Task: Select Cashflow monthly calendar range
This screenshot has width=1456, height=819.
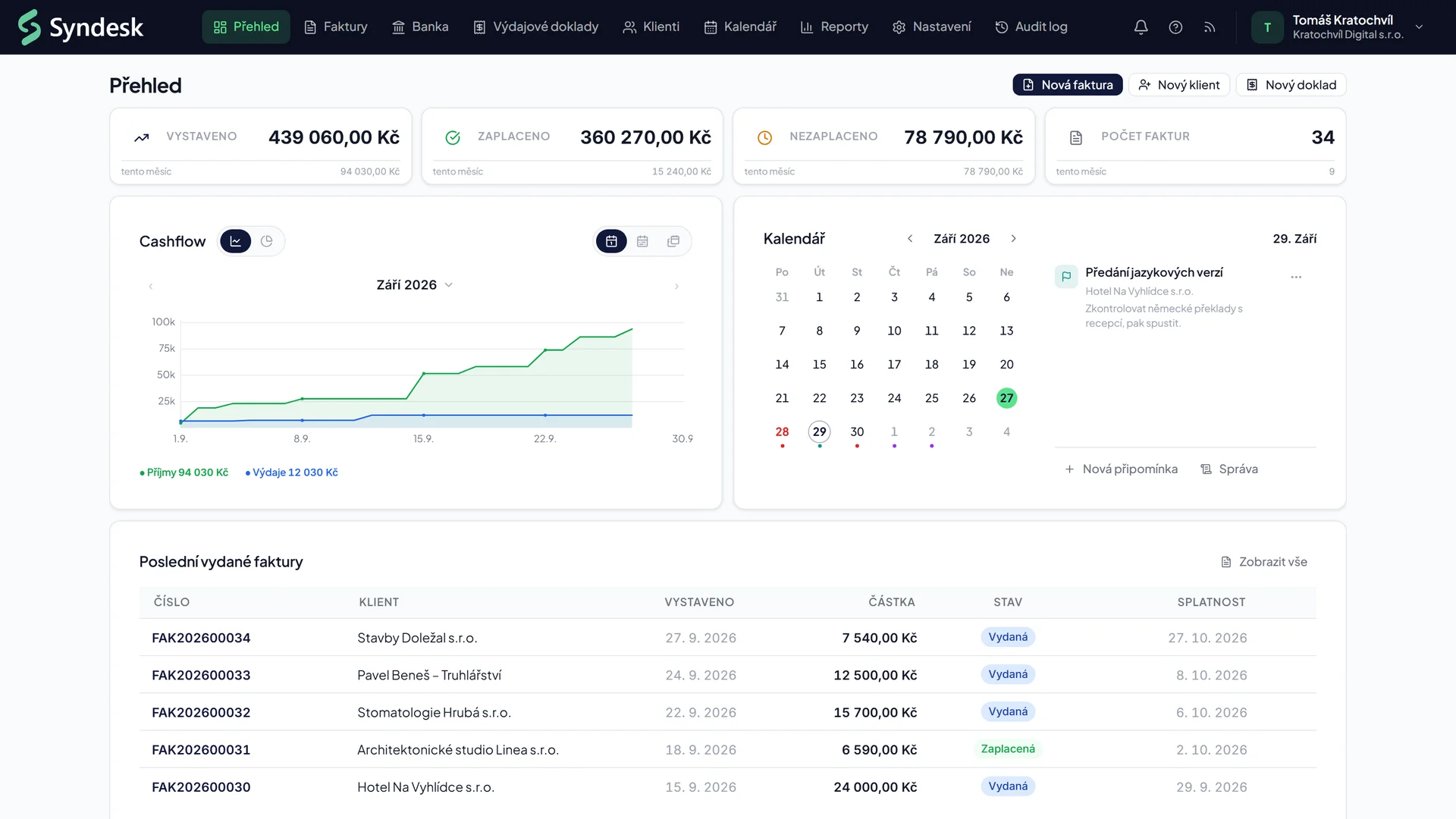Action: pyautogui.click(x=611, y=241)
